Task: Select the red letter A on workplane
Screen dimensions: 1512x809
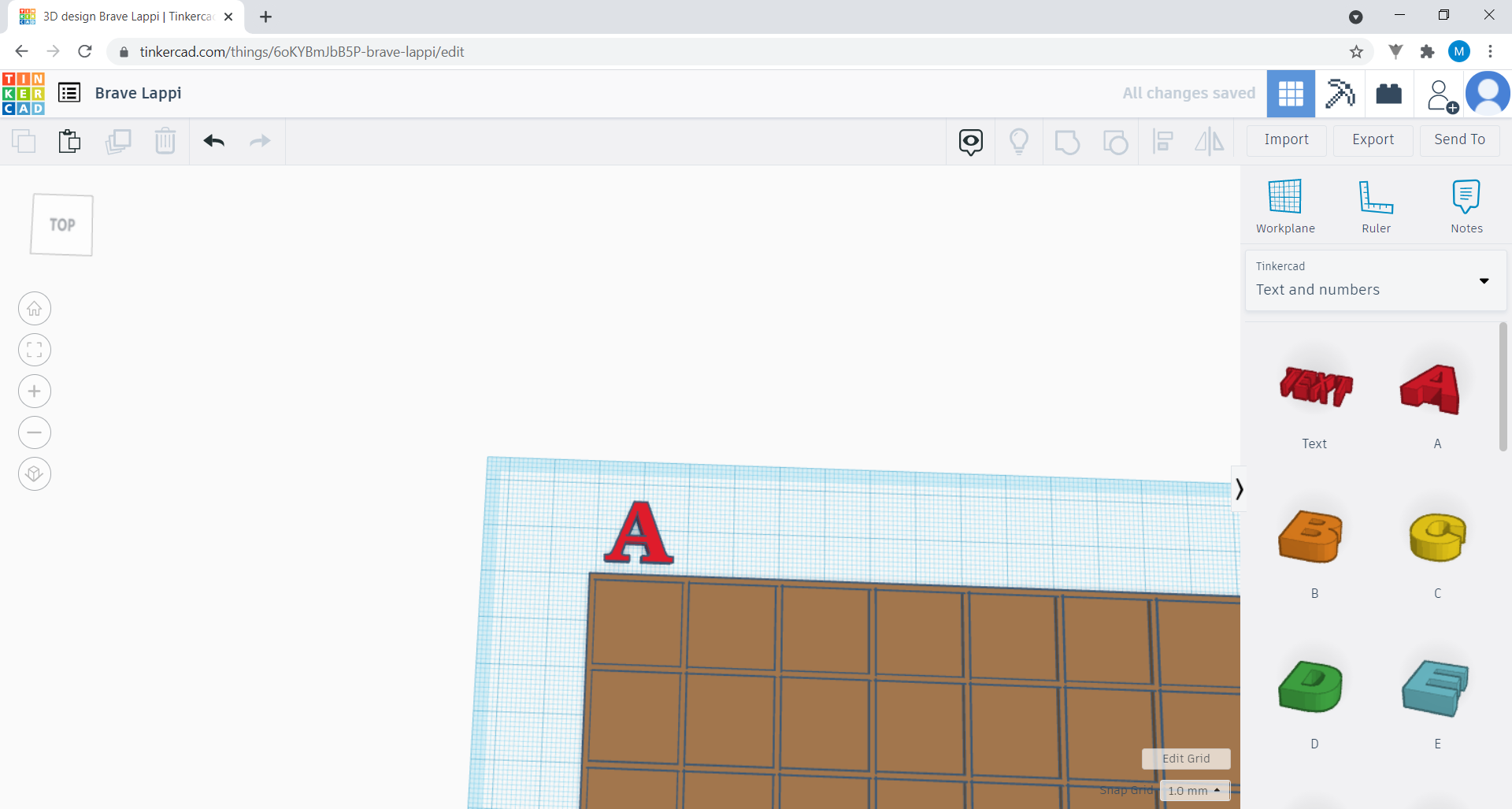Action: pos(639,533)
